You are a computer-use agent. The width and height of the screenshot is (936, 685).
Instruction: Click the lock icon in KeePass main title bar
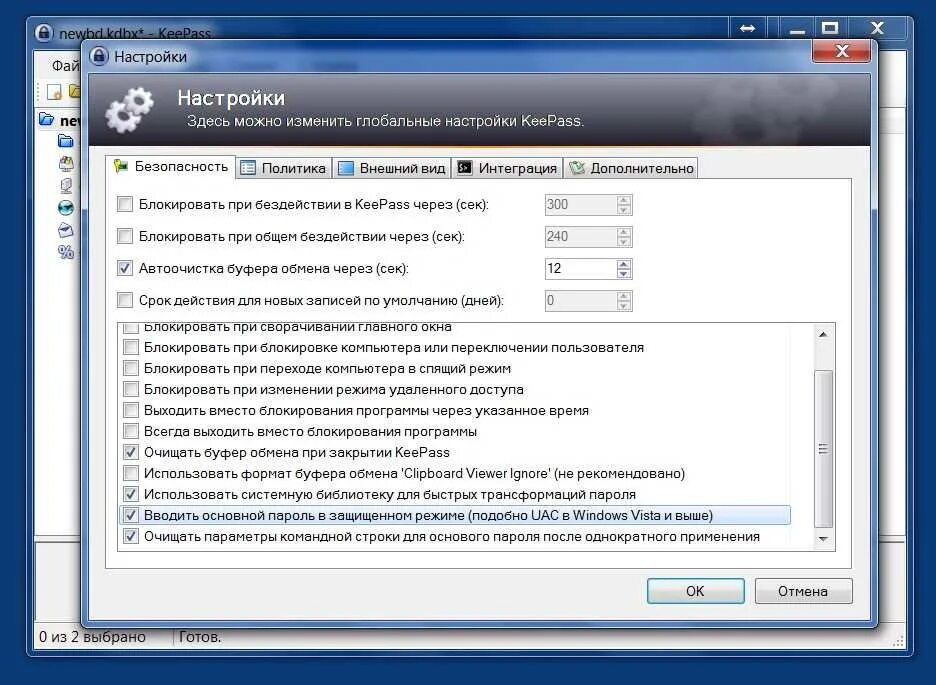pyautogui.click(x=44, y=32)
